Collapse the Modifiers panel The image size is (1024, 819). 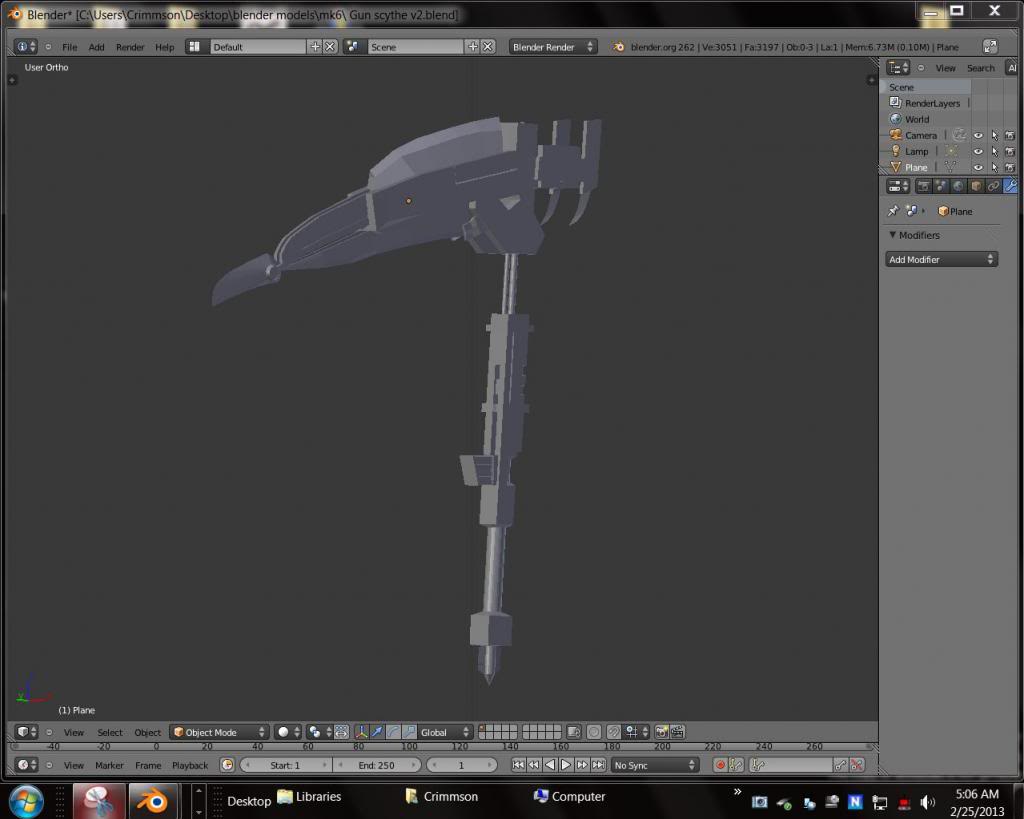[x=893, y=235]
